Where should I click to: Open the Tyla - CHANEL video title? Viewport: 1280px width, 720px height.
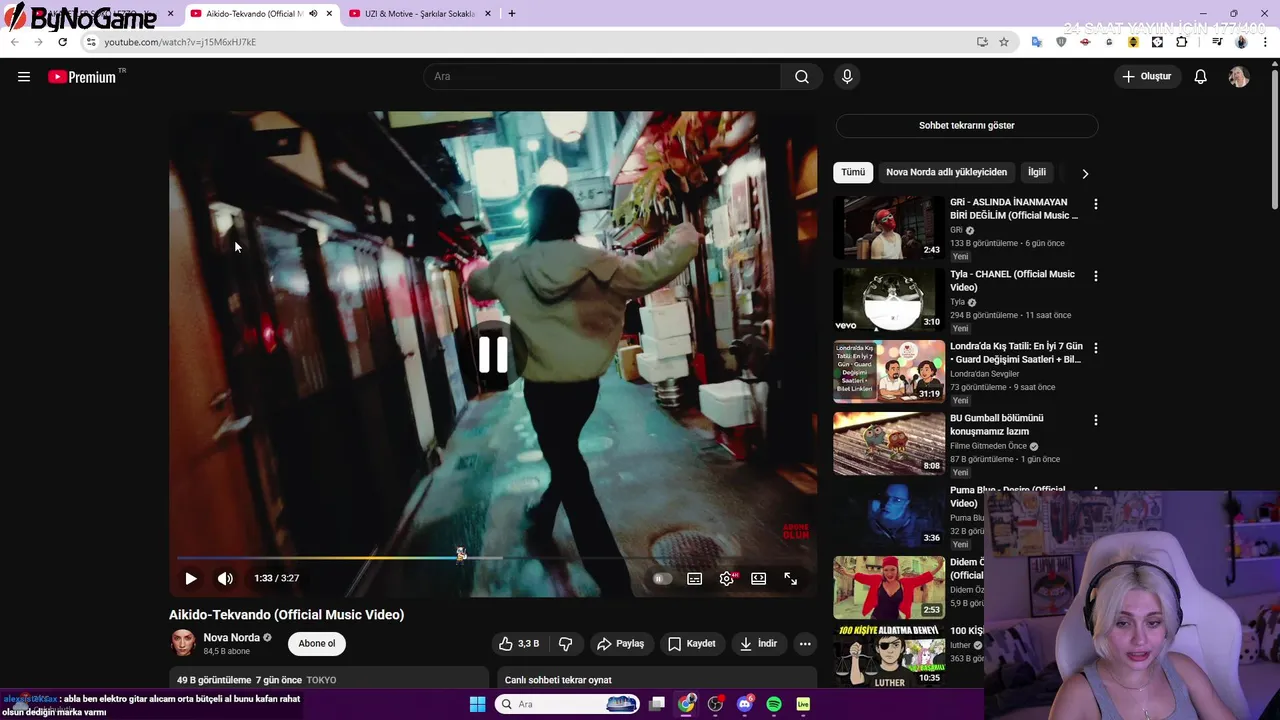(x=1012, y=281)
